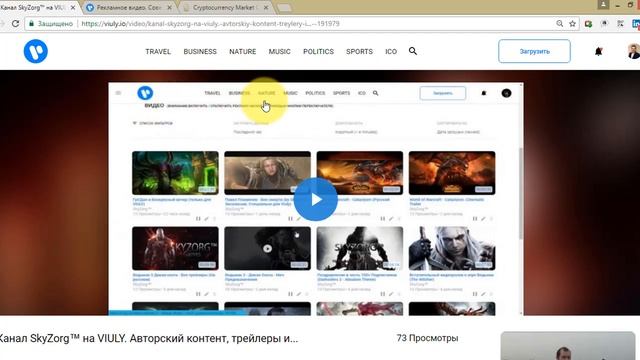Open the TRAVEL category

coord(158,51)
